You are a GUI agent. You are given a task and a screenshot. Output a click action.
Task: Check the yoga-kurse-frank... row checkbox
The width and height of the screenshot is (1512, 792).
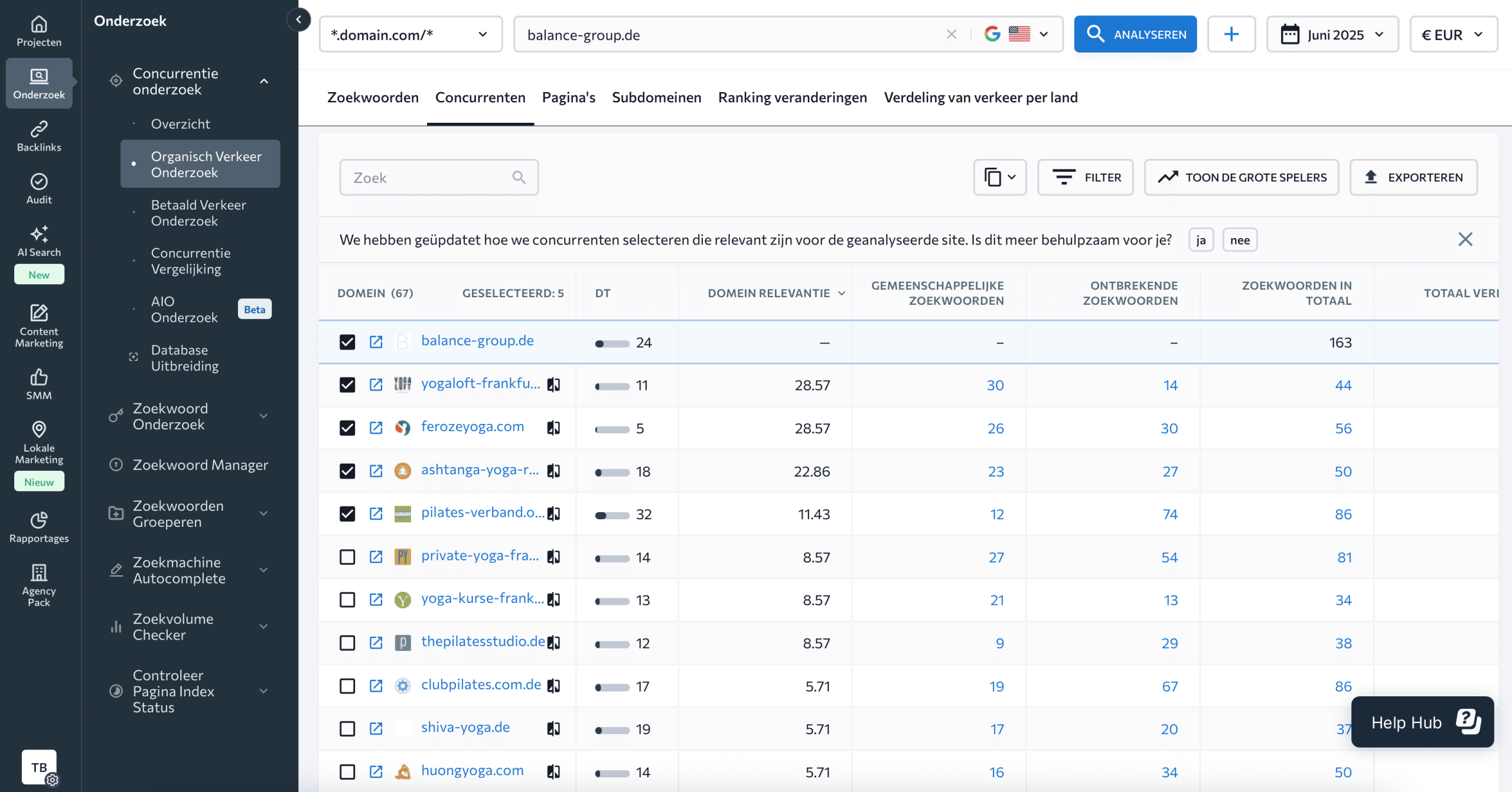point(347,600)
